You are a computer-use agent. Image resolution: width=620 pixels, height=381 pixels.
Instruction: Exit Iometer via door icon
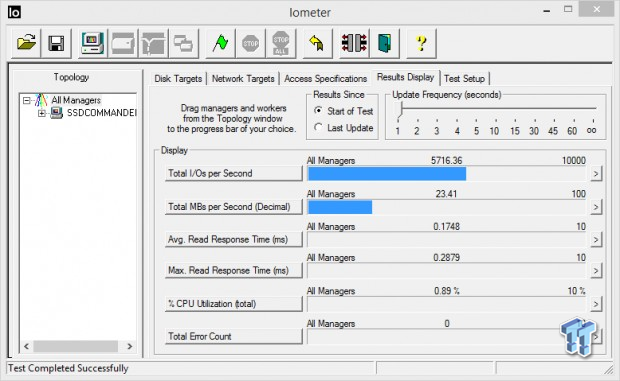(x=384, y=43)
